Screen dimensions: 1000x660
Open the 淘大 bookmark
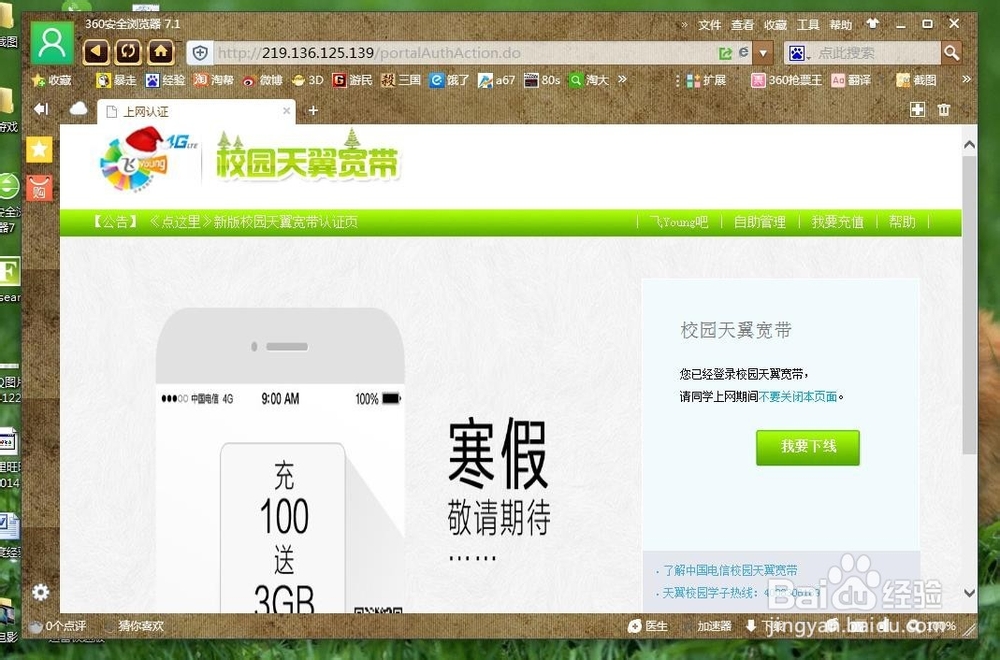pos(589,80)
